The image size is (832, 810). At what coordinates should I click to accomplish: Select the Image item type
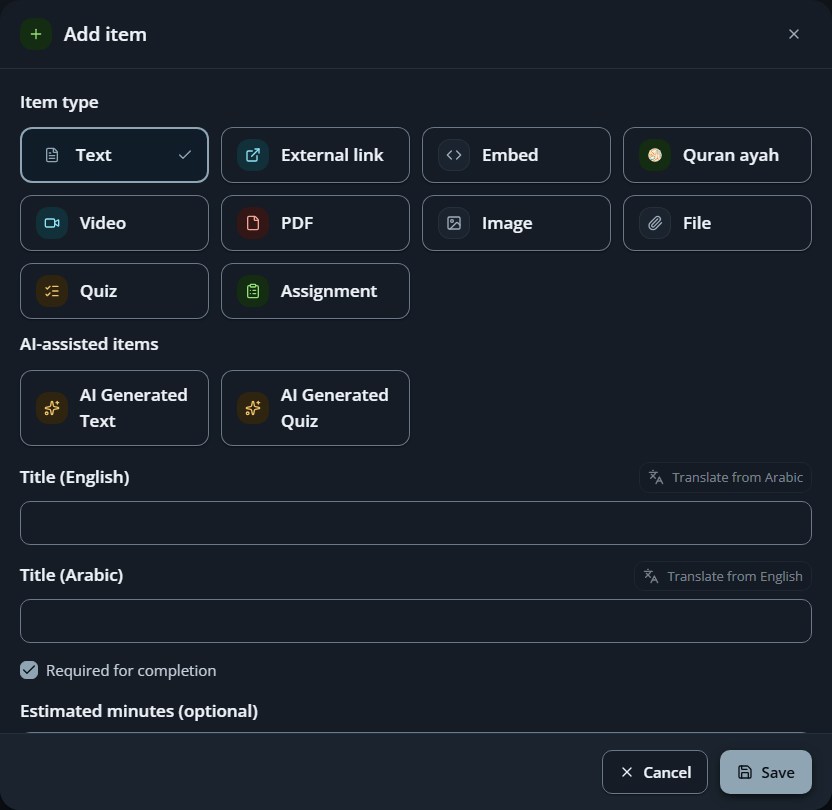click(516, 223)
